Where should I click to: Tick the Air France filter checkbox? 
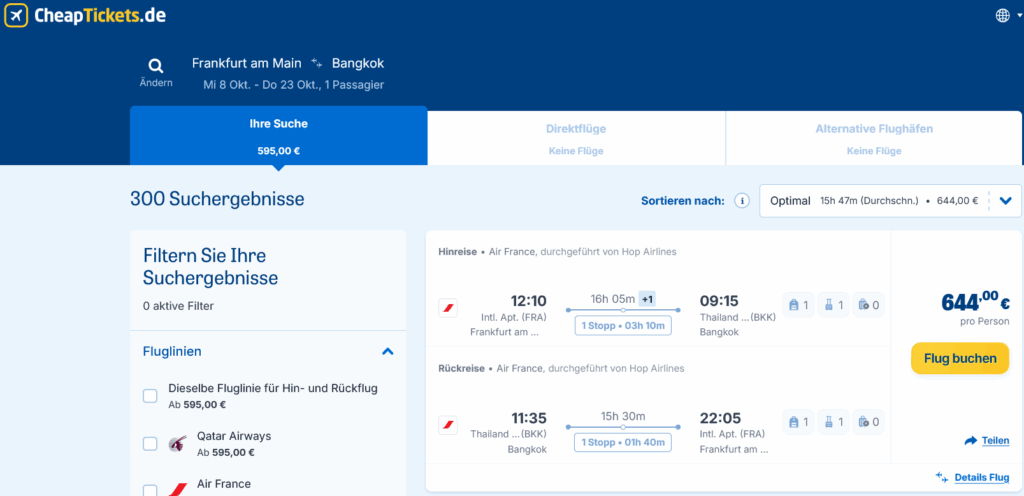150,490
